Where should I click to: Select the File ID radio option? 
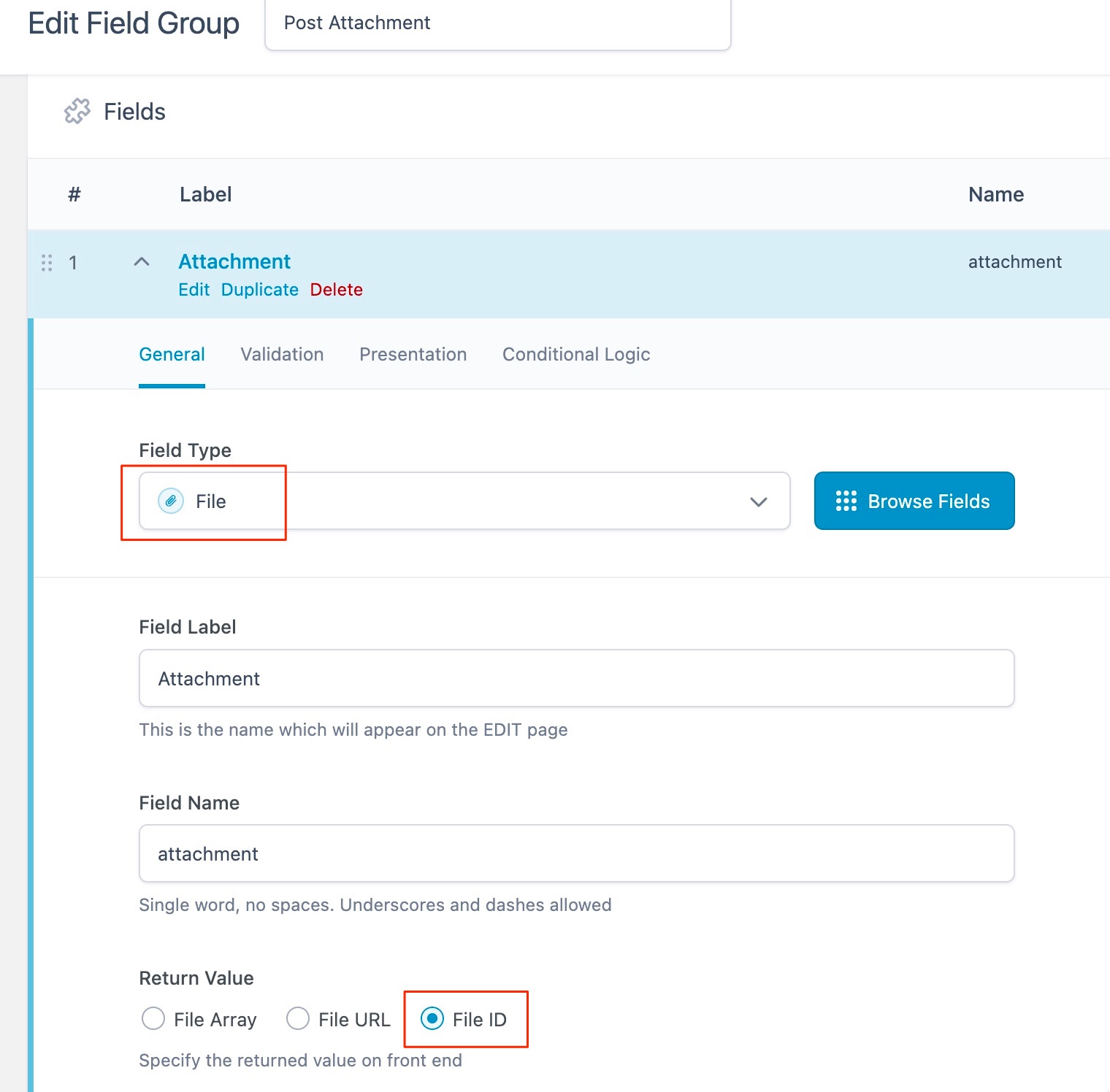pos(432,1018)
